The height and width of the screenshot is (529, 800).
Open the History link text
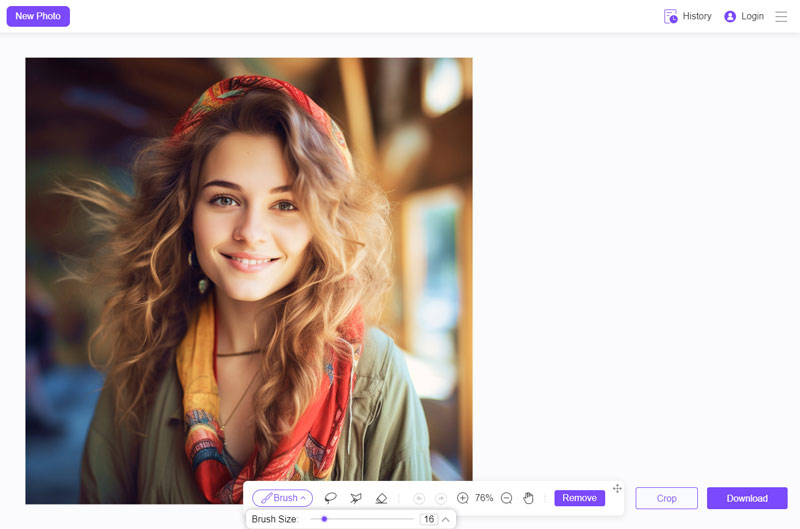coord(697,16)
